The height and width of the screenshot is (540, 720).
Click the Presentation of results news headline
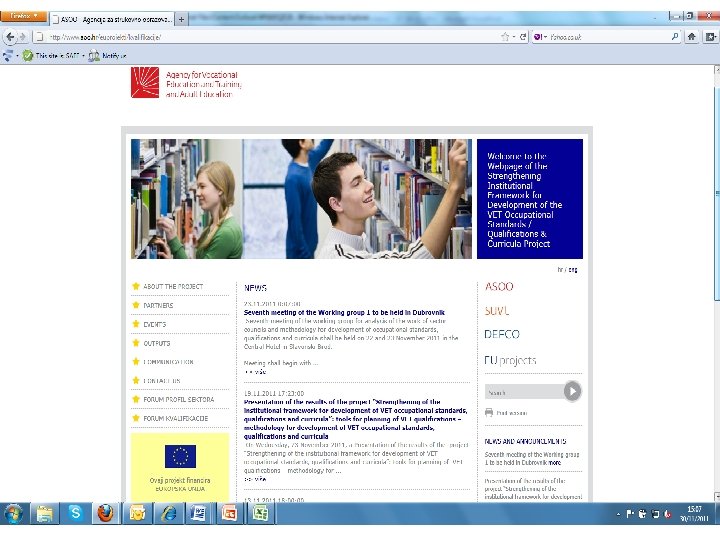(x=355, y=419)
